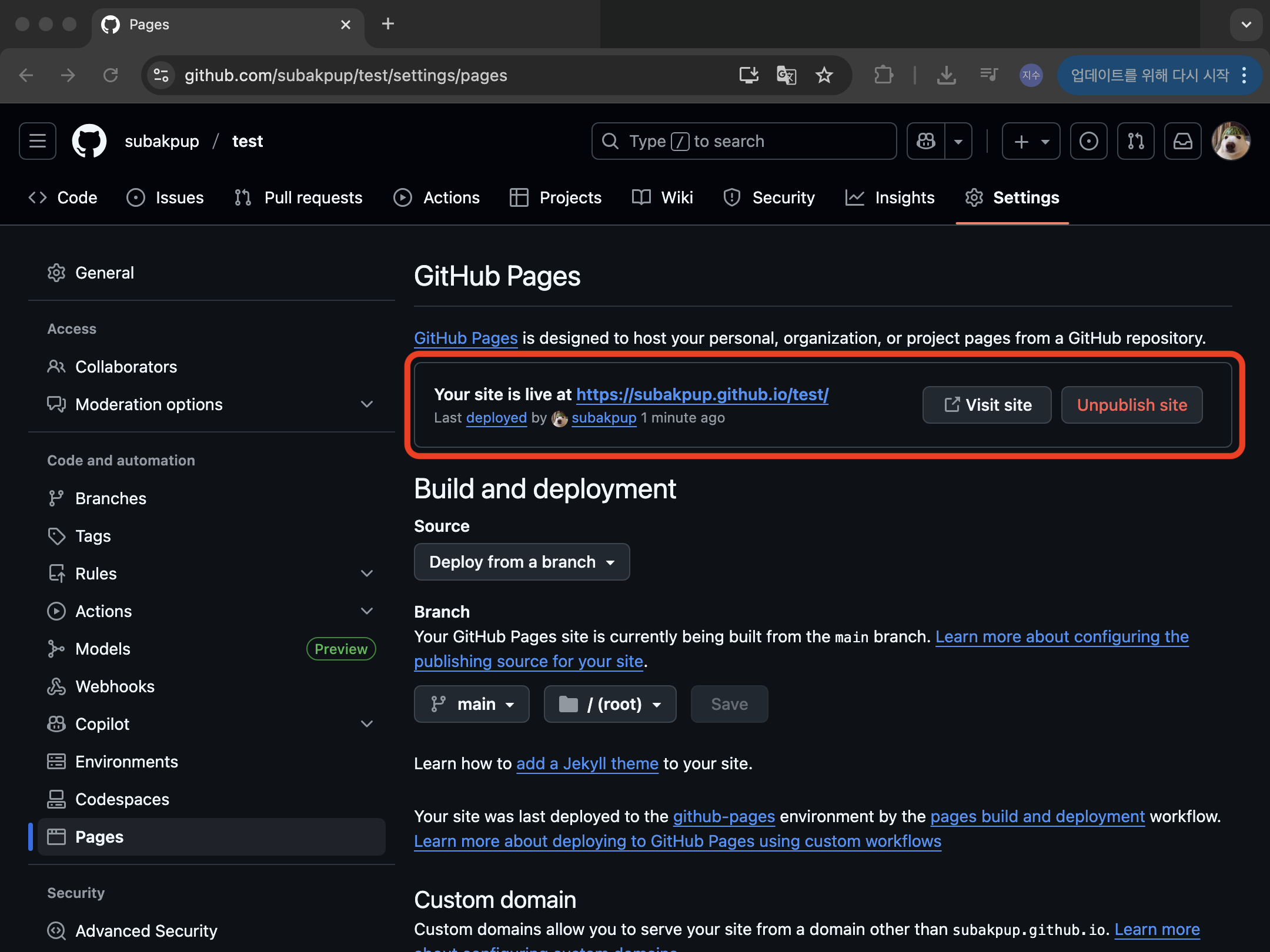This screenshot has height=952, width=1270.
Task: Open the GitHub hamburger navigation menu
Action: tap(38, 141)
